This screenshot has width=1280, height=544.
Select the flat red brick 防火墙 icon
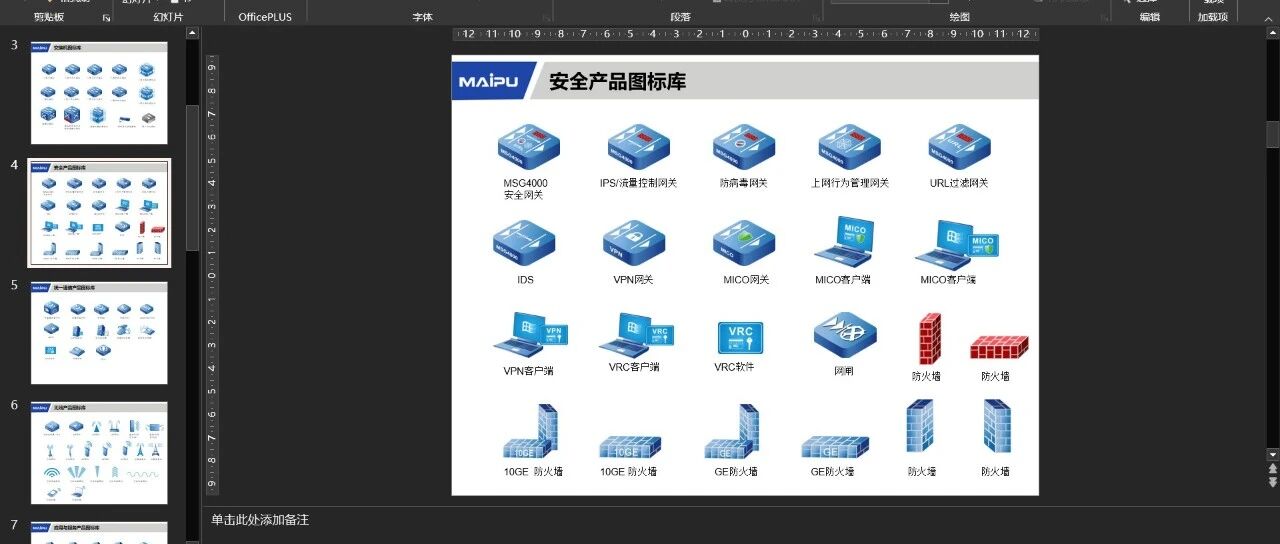point(999,347)
